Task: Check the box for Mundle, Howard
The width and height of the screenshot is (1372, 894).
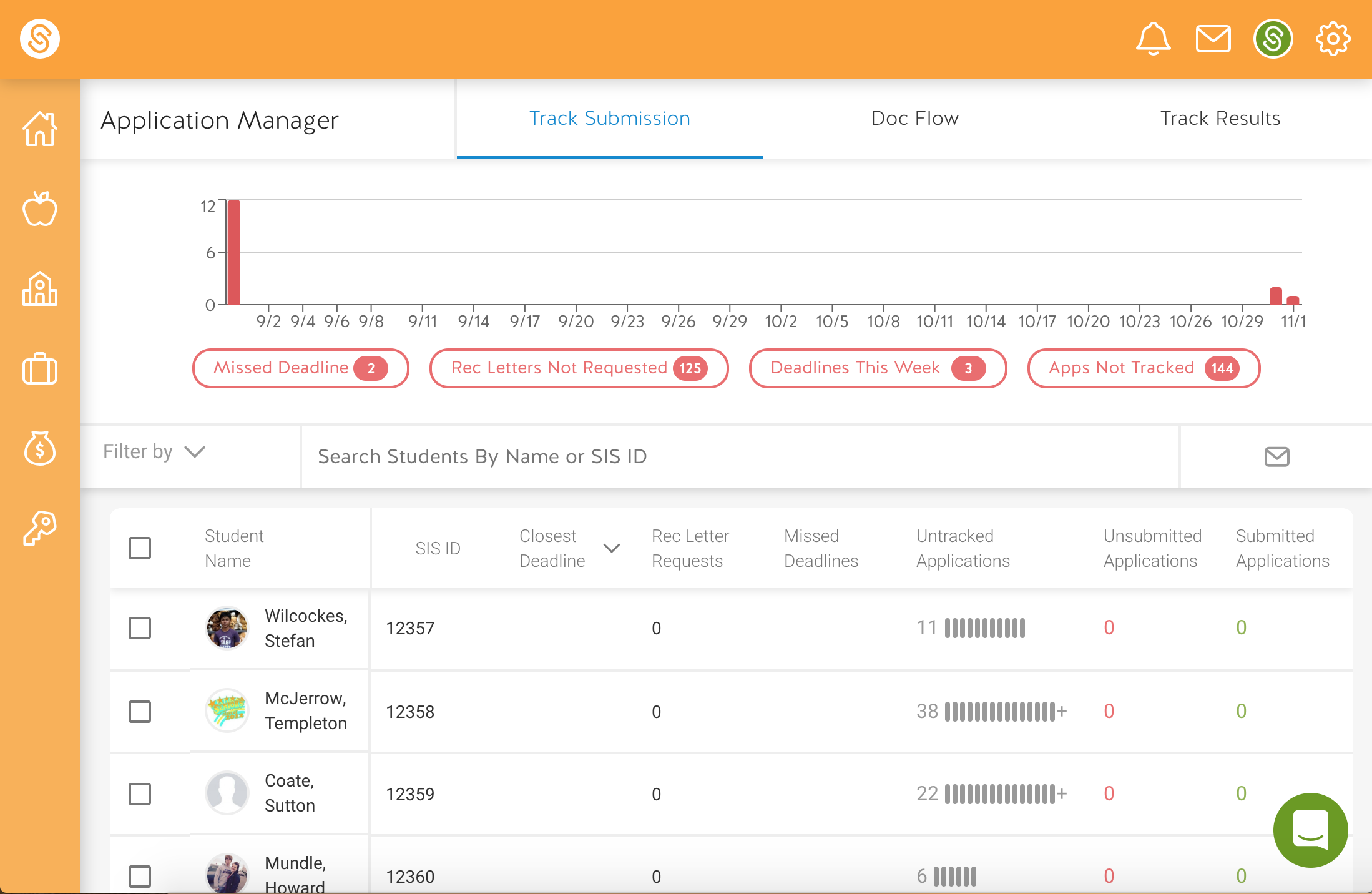Action: tap(140, 877)
